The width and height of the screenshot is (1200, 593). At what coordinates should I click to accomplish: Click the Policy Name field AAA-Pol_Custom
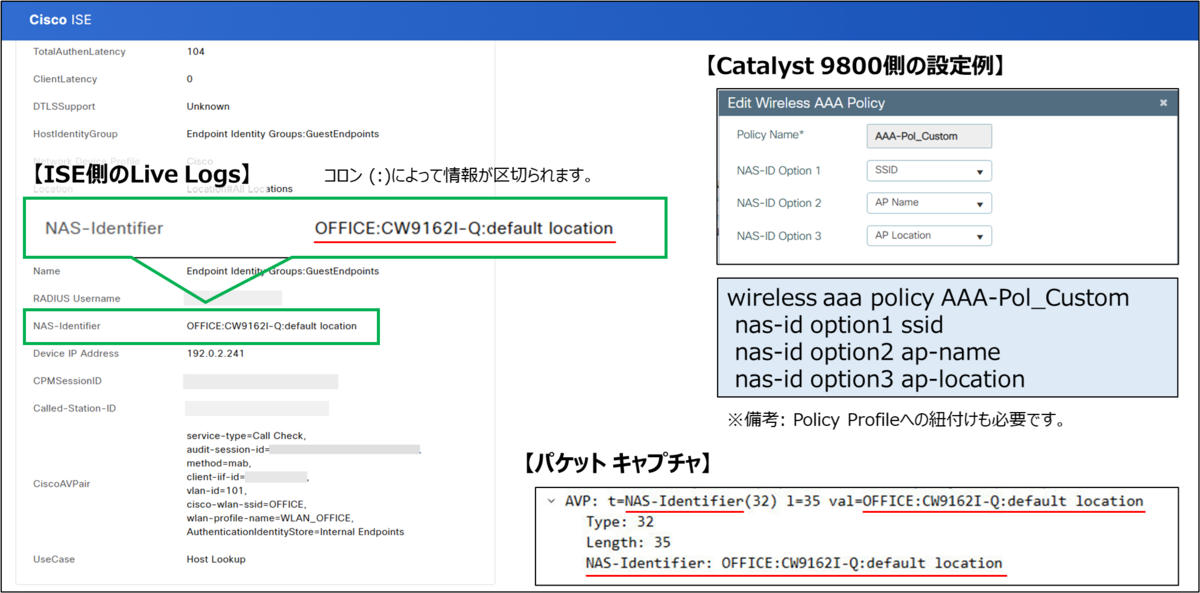929,137
